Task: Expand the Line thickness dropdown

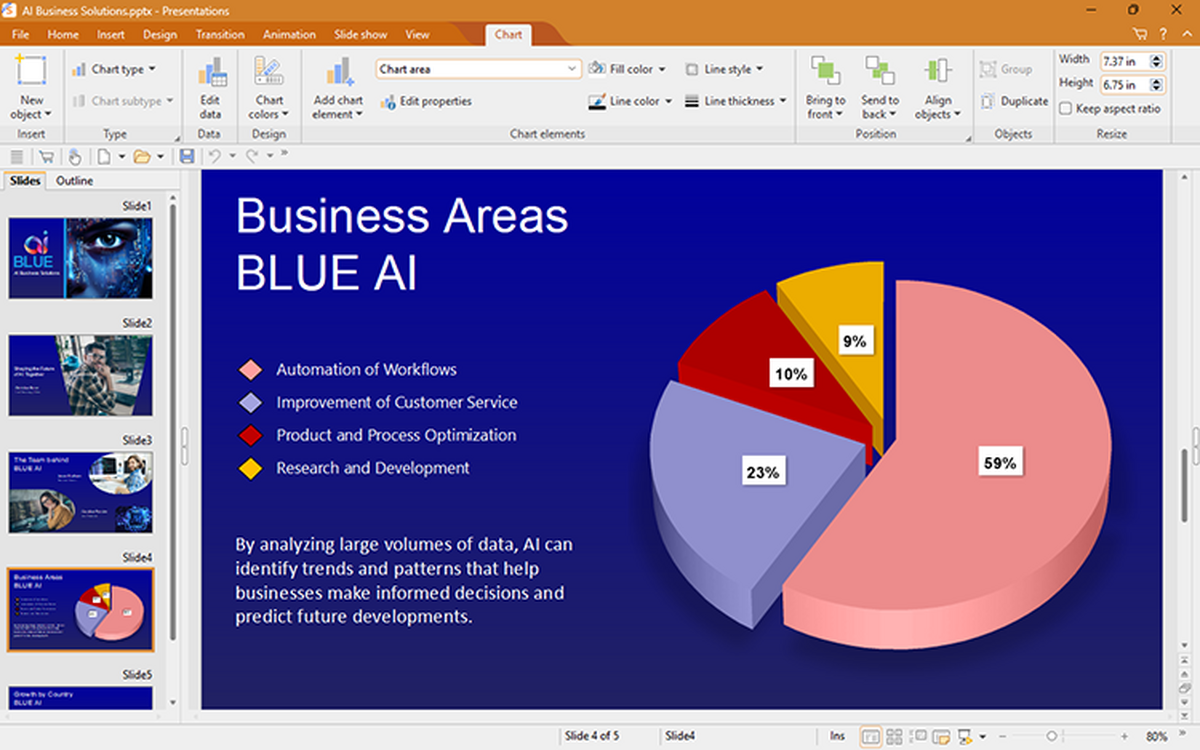Action: pyautogui.click(x=736, y=101)
